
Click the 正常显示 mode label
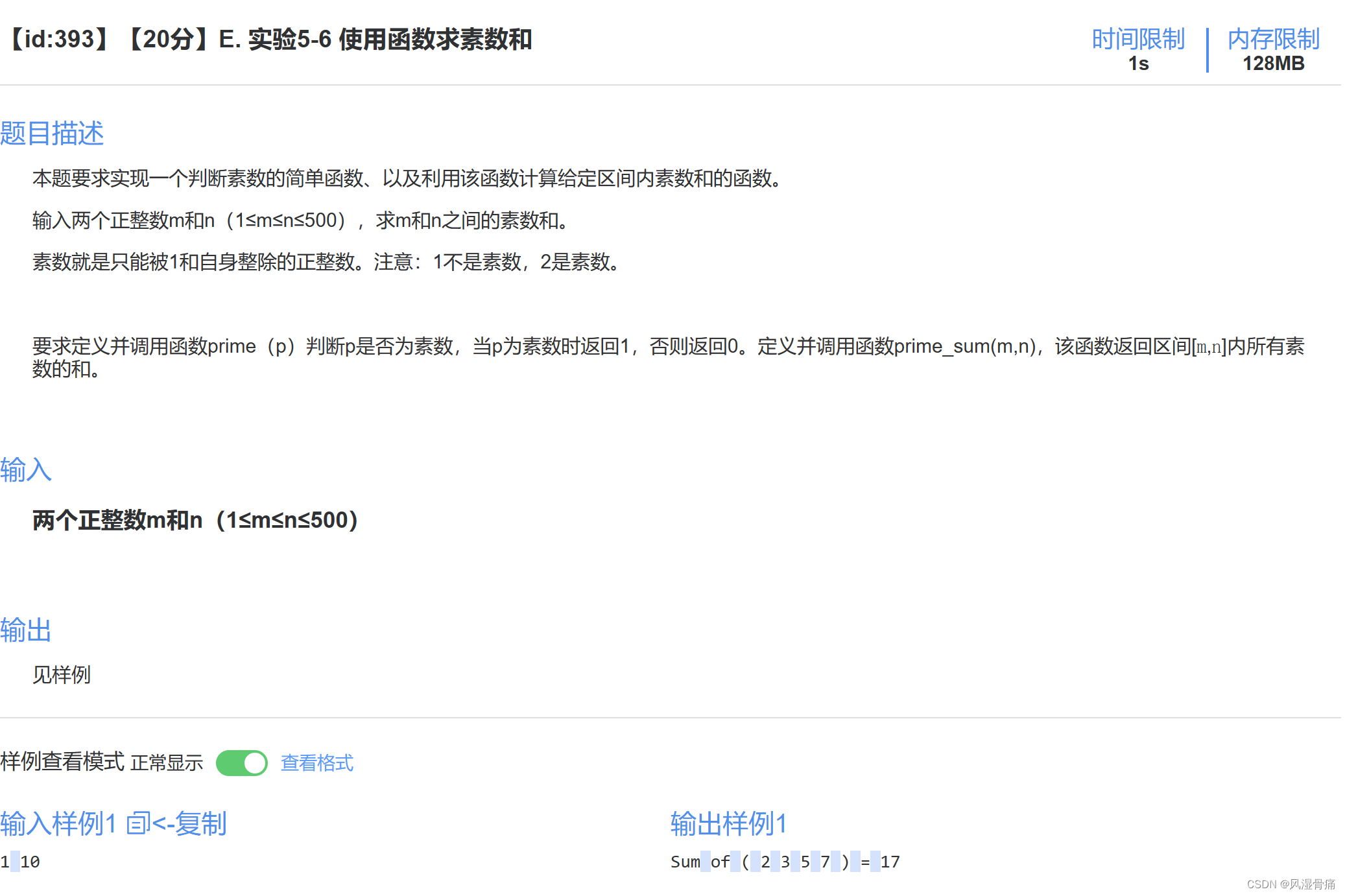click(x=167, y=762)
